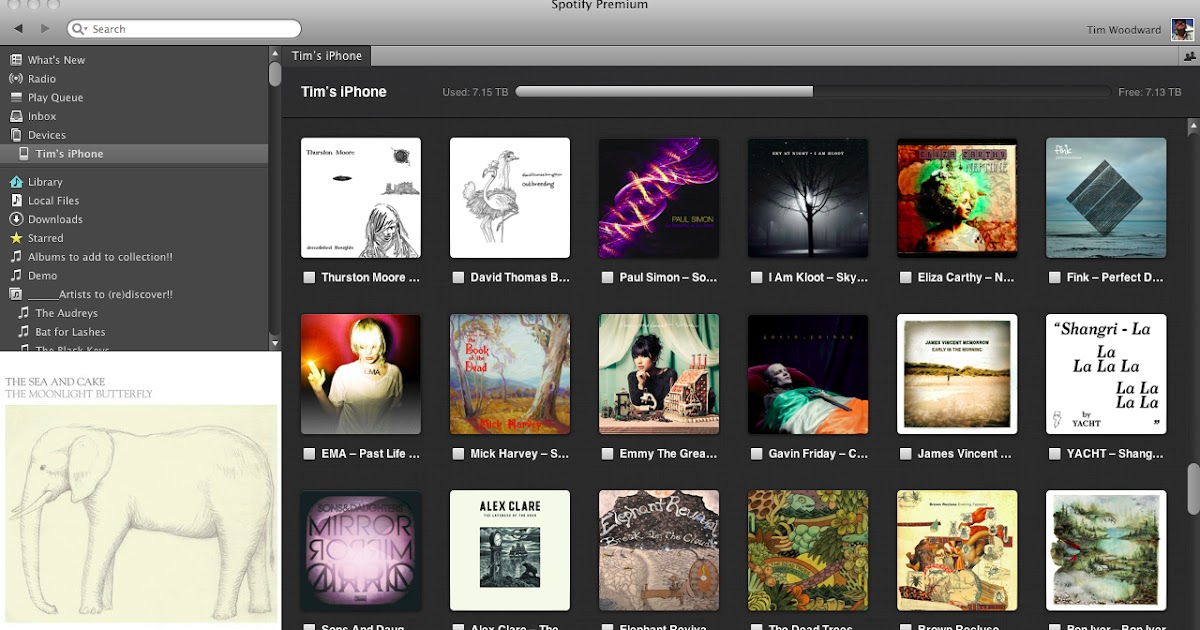The image size is (1200, 630).
Task: Open the Alex Clare album cover
Action: pyautogui.click(x=510, y=550)
